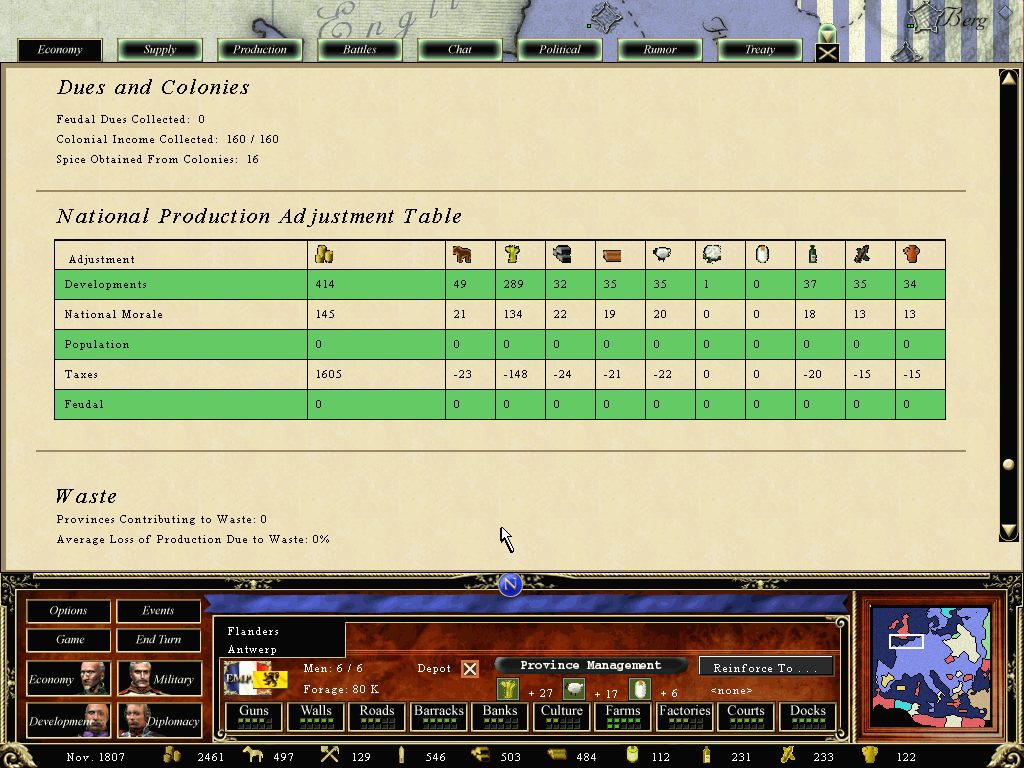Click the luxury goods column header icon
The height and width of the screenshot is (768, 1024).
click(862, 254)
